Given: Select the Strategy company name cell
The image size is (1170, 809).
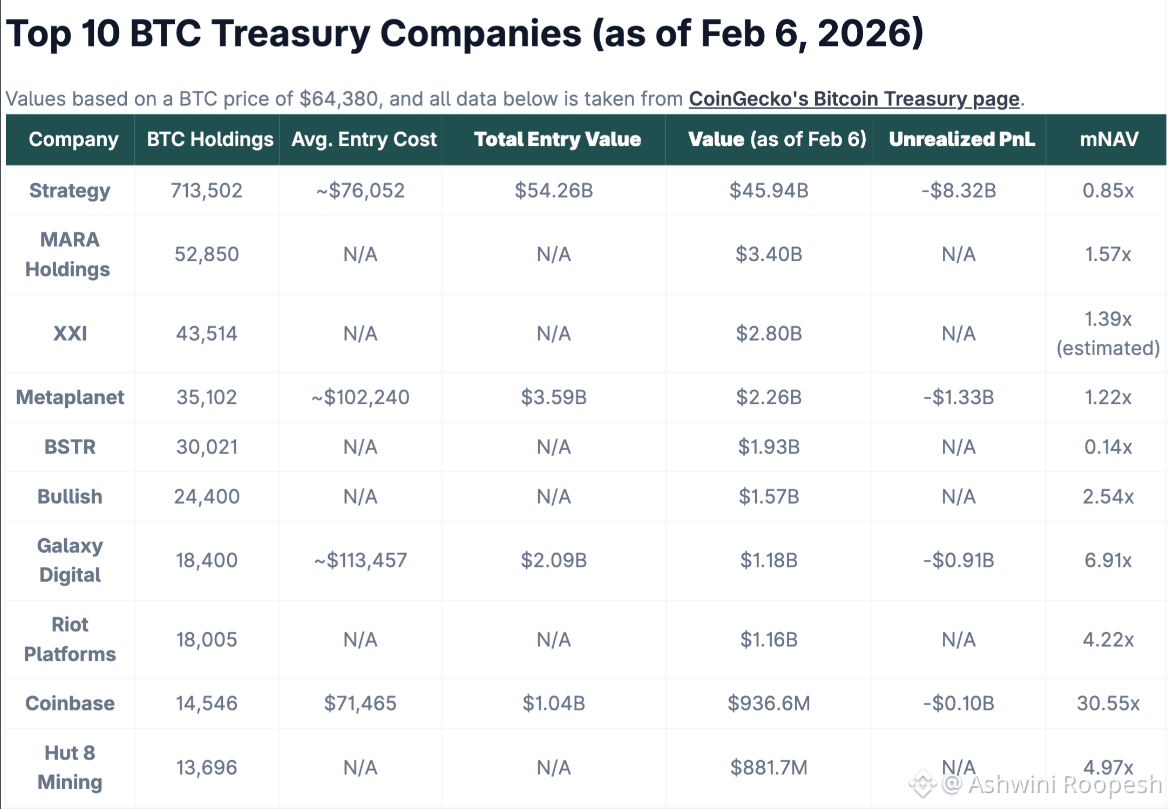Looking at the screenshot, I should [69, 191].
